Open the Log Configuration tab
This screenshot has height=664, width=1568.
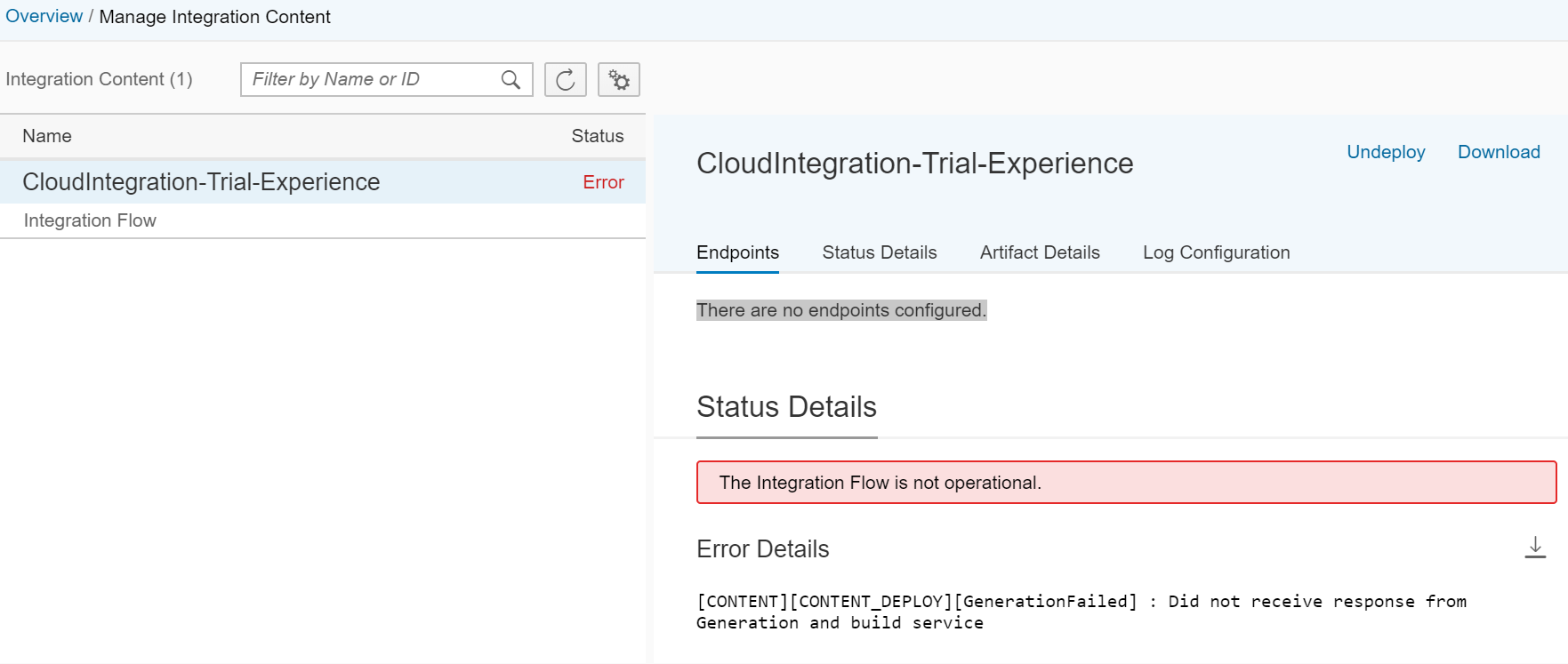coord(1216,252)
